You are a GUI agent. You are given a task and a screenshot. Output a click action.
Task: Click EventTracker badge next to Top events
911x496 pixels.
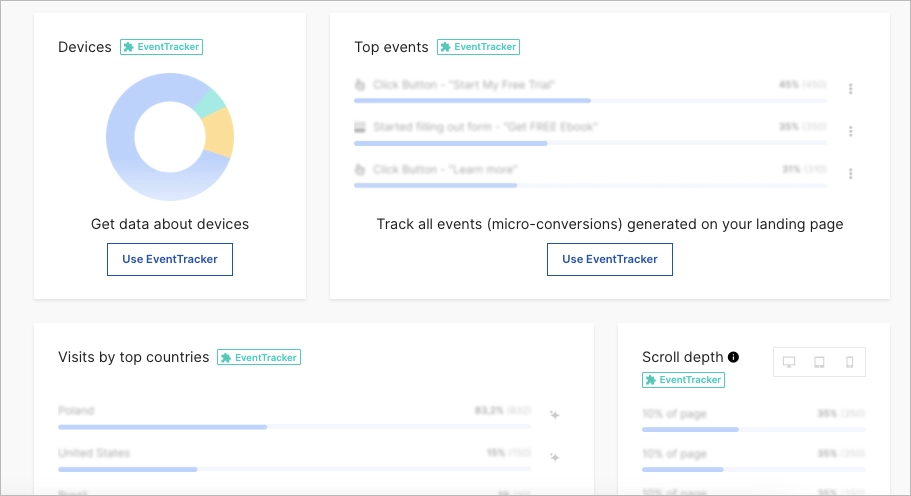478,47
